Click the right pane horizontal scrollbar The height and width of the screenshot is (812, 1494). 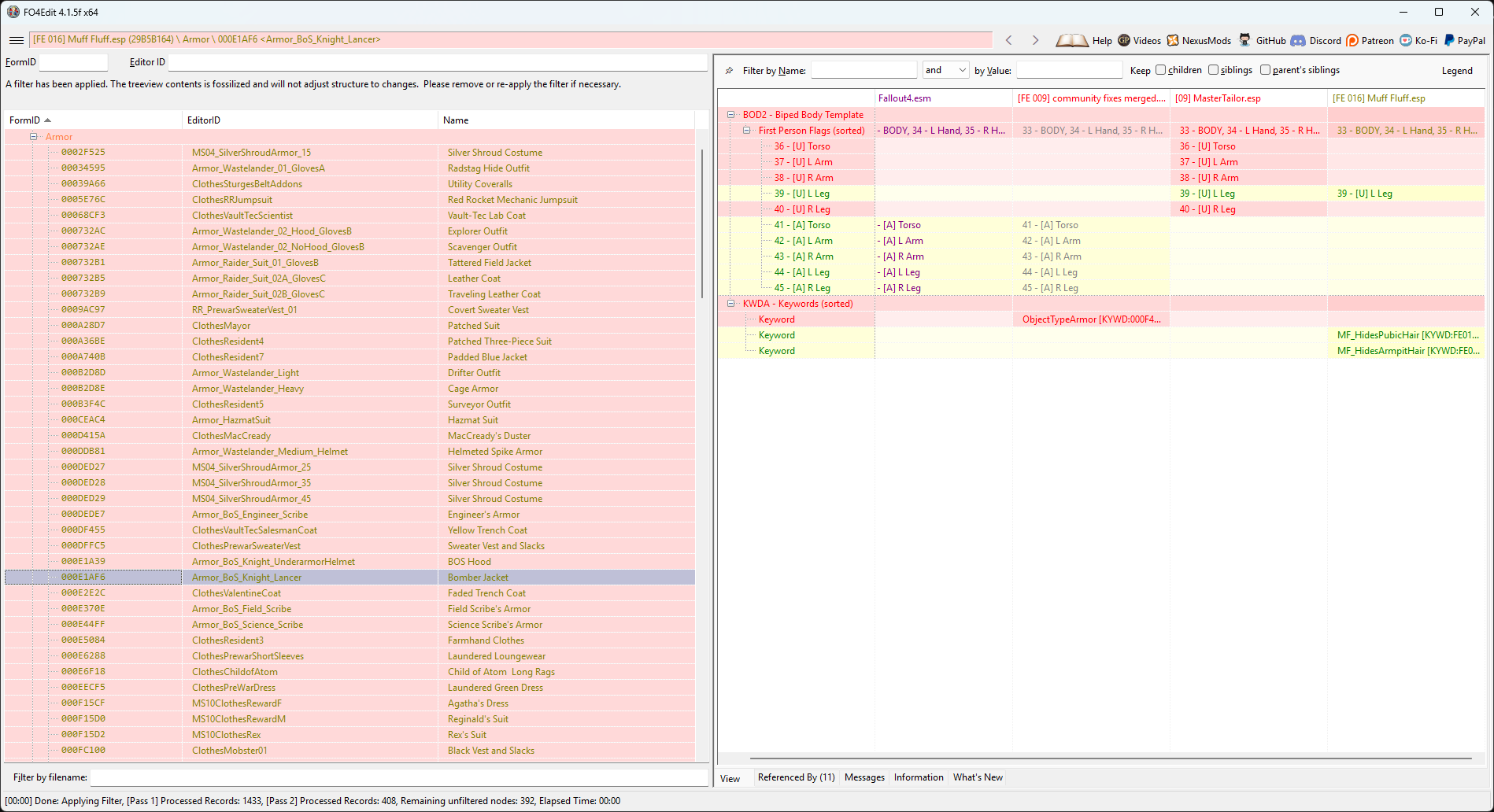[1111, 758]
